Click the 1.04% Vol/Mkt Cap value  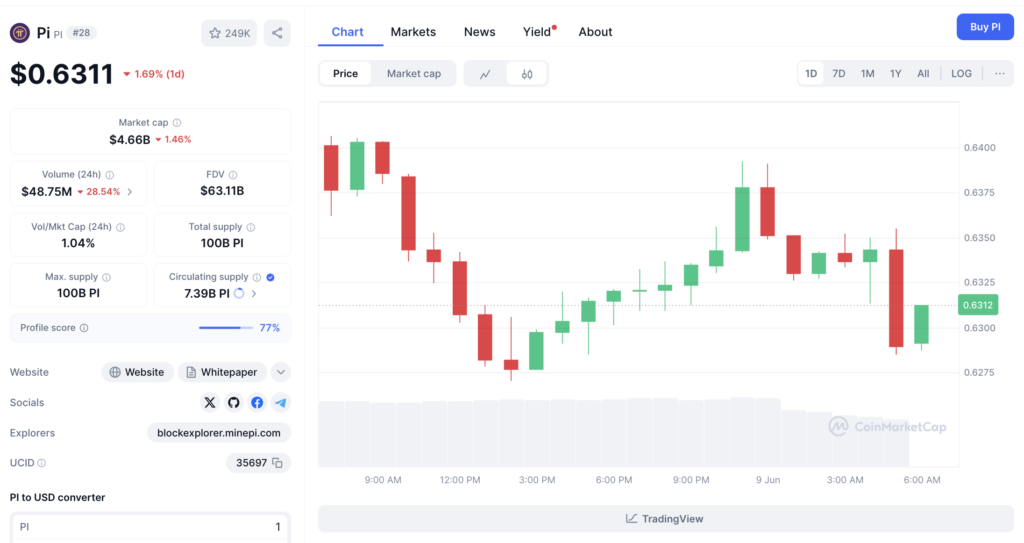click(x=78, y=244)
